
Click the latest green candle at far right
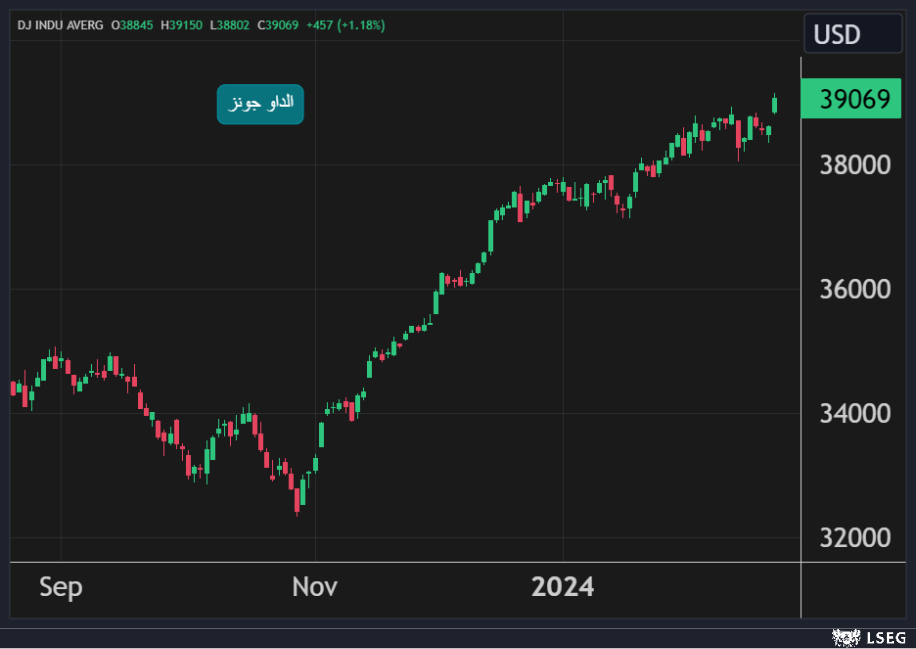click(775, 104)
